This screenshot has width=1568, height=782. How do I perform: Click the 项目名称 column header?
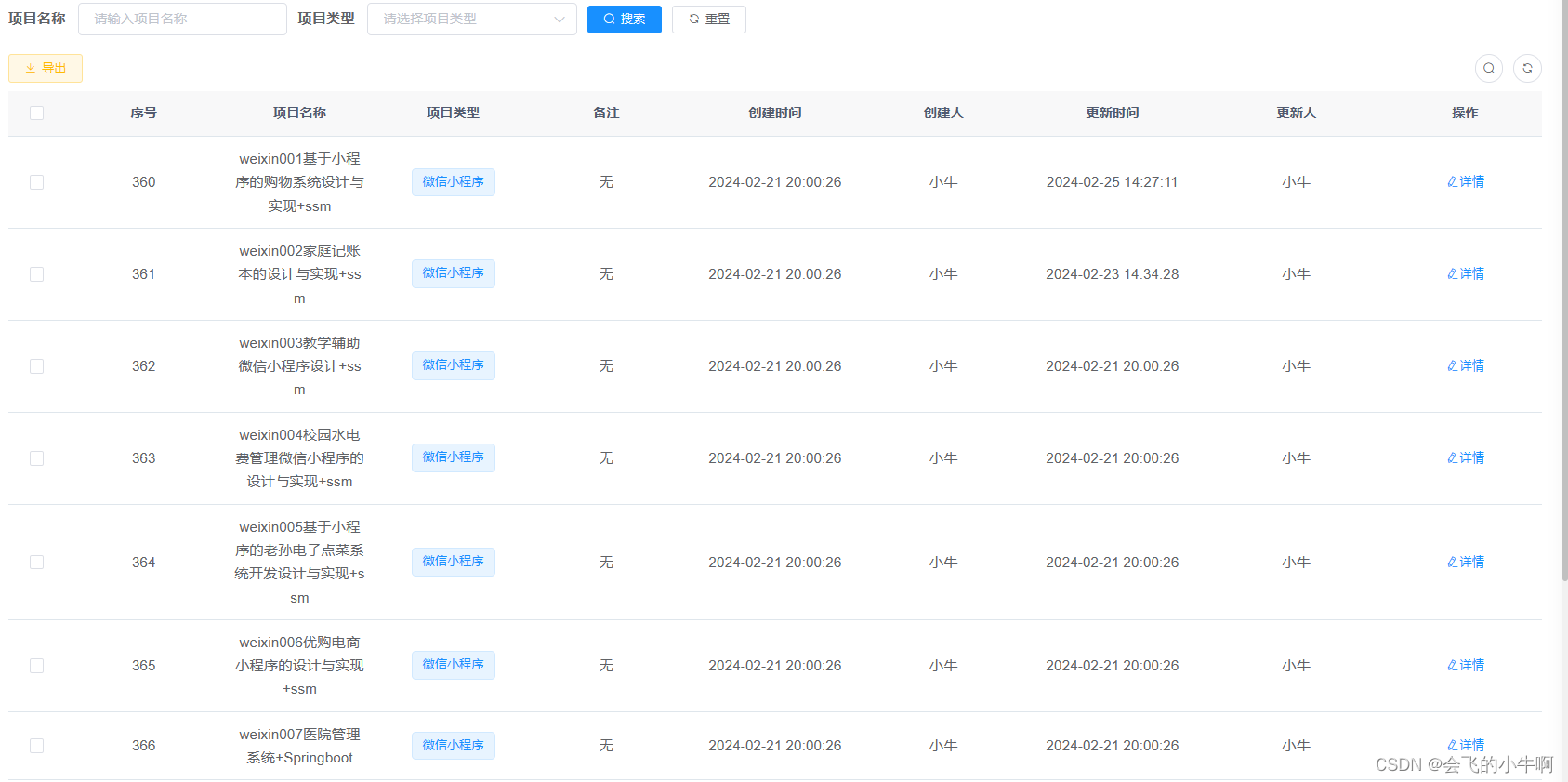(299, 113)
